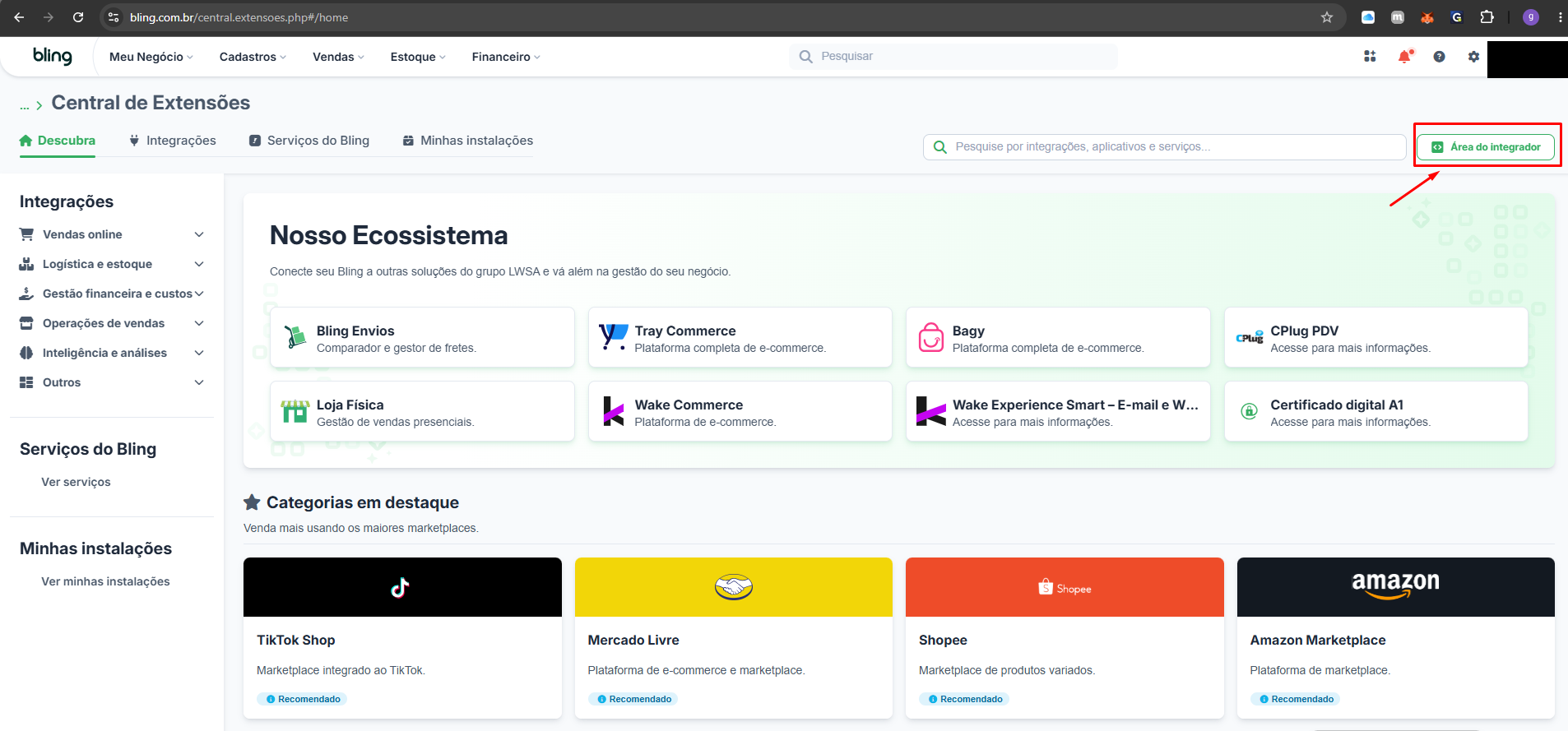Click Recomendado badge on Amazon Marketplace
This screenshot has height=731, width=1568.
tap(1296, 699)
